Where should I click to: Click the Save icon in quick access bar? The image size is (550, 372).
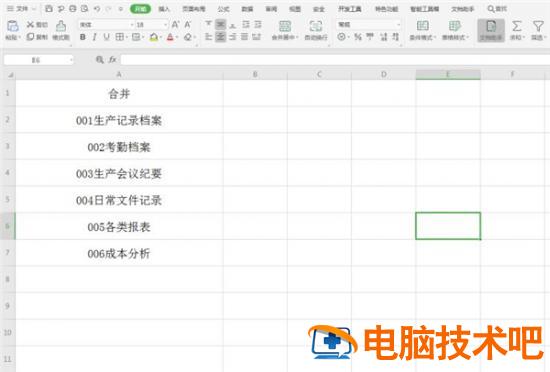(x=49, y=9)
